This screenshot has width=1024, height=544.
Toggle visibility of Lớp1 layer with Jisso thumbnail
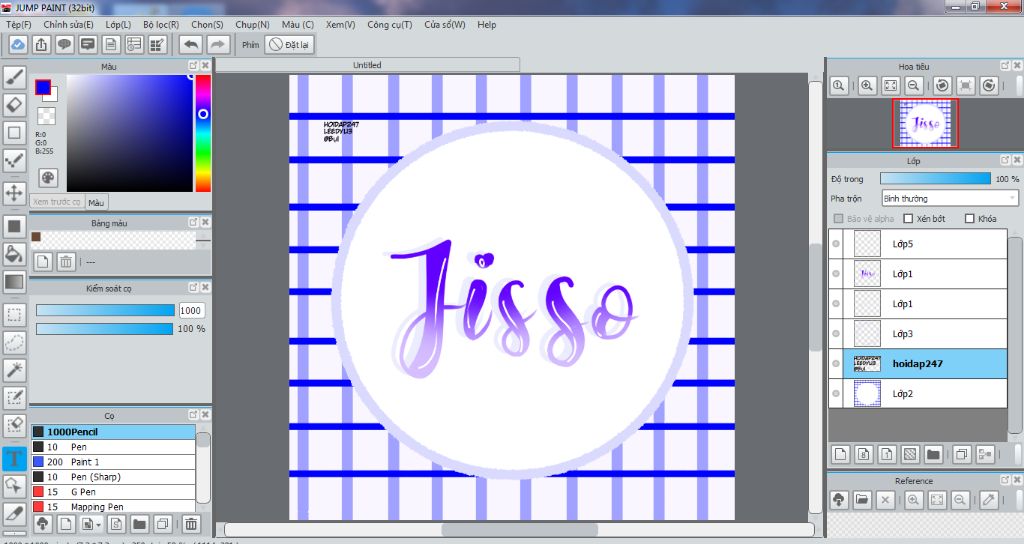click(x=836, y=274)
